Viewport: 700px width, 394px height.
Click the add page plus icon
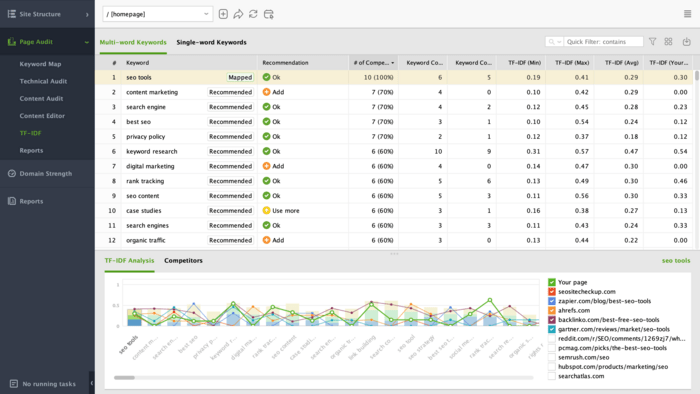click(x=223, y=14)
